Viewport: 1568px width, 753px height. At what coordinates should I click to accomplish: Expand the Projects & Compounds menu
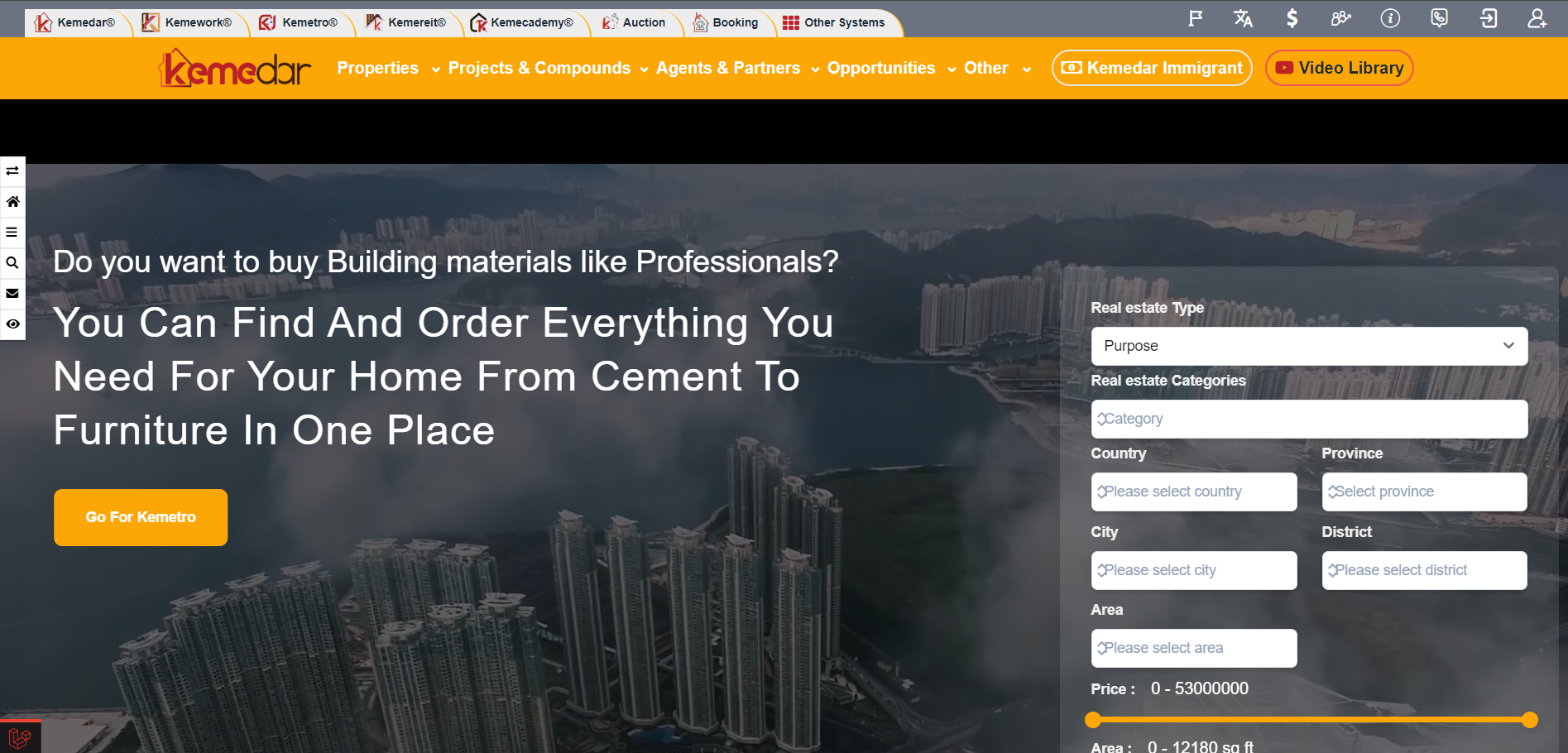coord(548,68)
